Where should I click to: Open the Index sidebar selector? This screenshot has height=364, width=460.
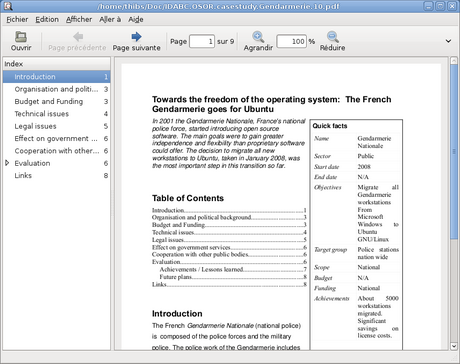tap(57, 64)
